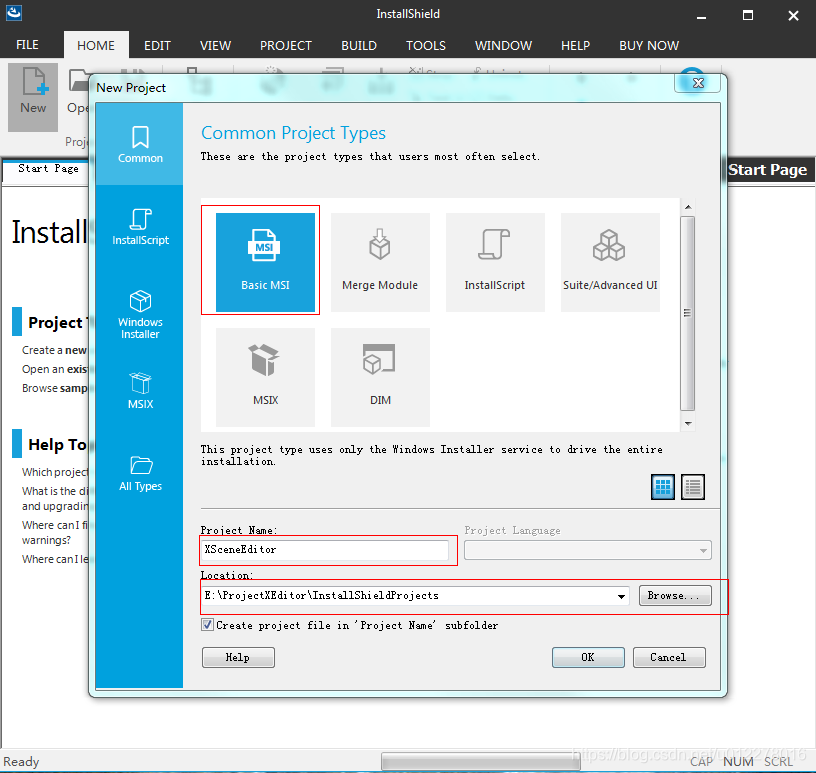
Task: Switch to the HOME ribbon tab
Action: click(x=96, y=45)
